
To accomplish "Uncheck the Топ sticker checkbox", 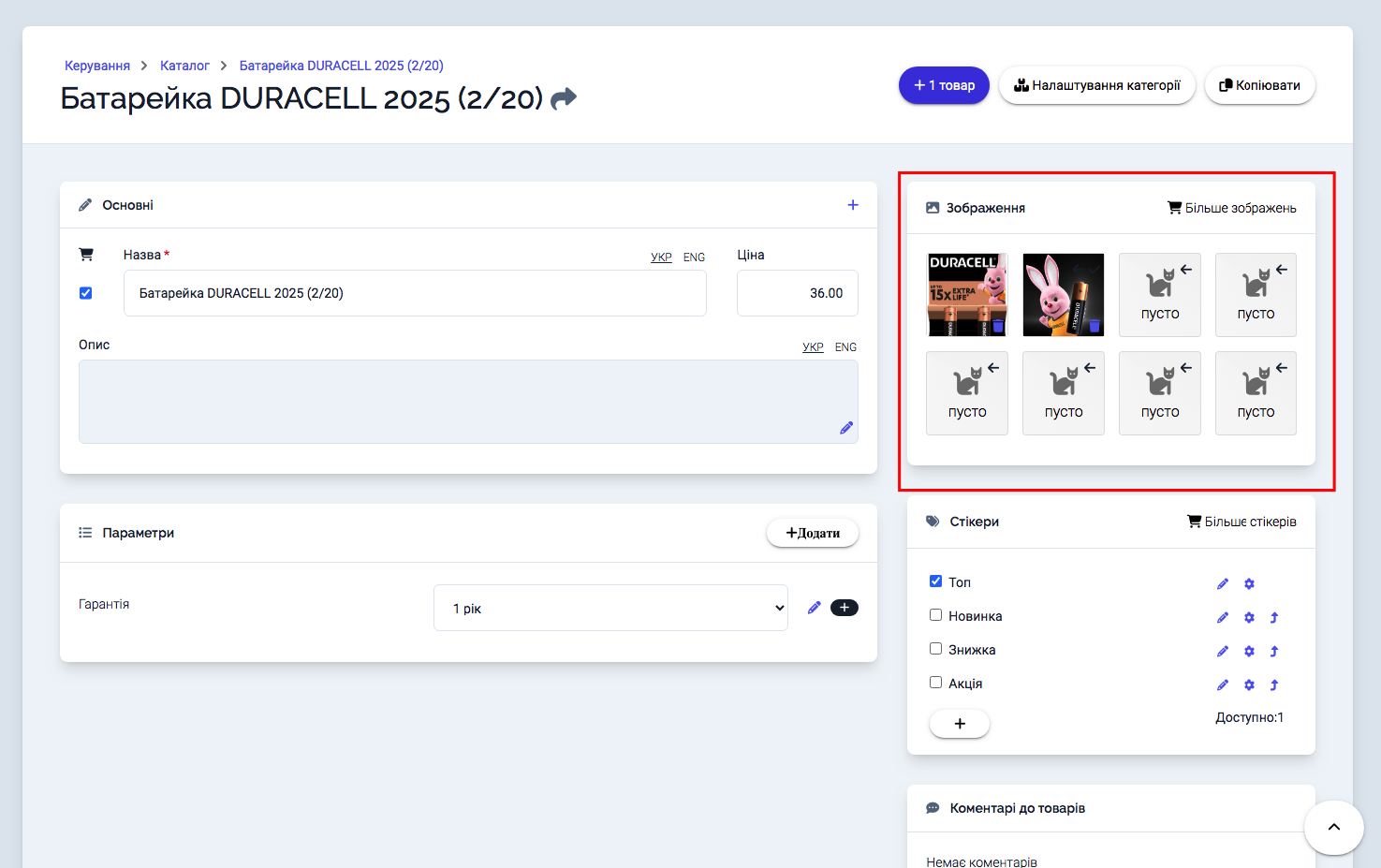I will point(935,581).
